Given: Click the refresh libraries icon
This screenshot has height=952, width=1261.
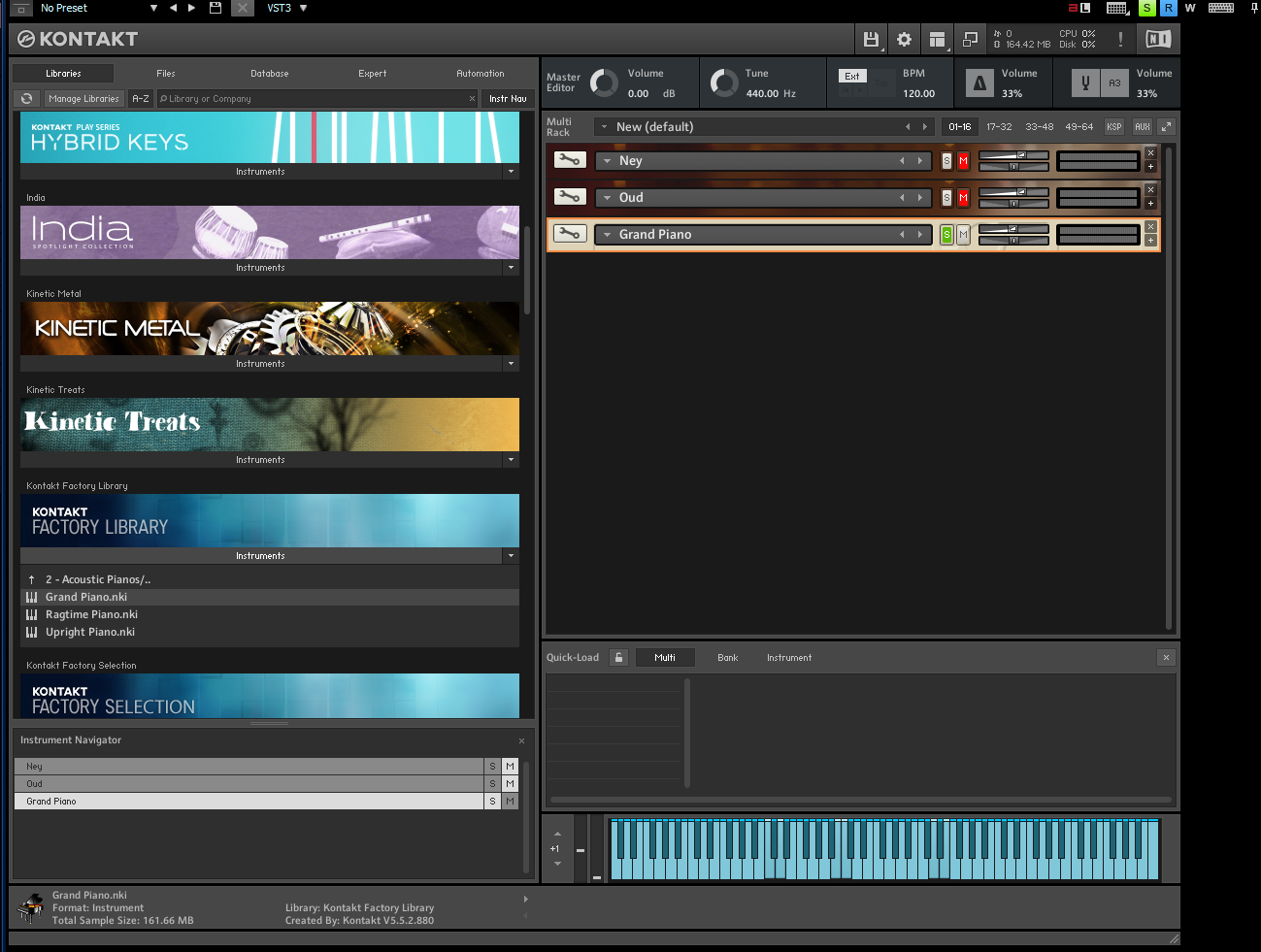Looking at the screenshot, I should (27, 99).
